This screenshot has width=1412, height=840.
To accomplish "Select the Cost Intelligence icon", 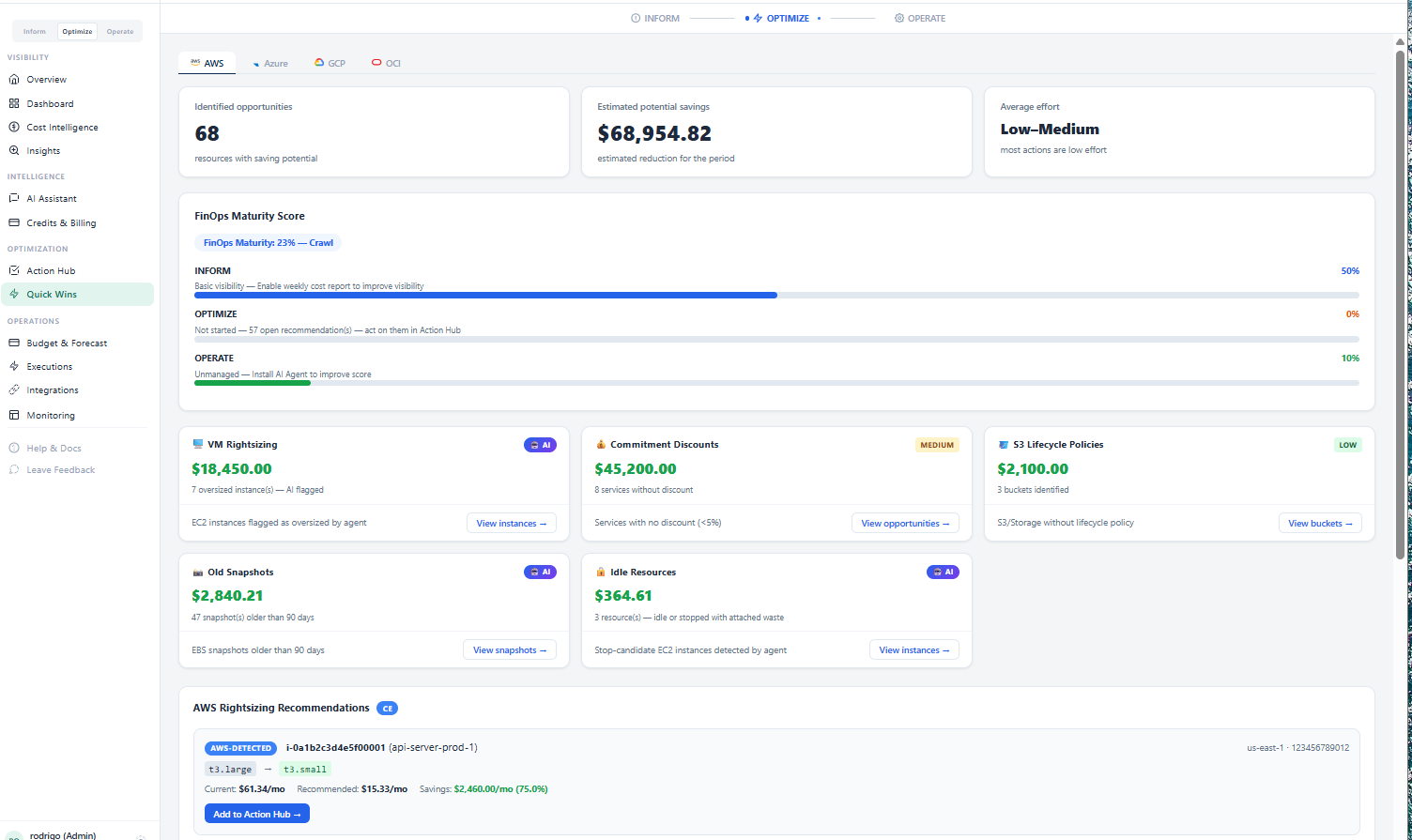I will [x=14, y=127].
